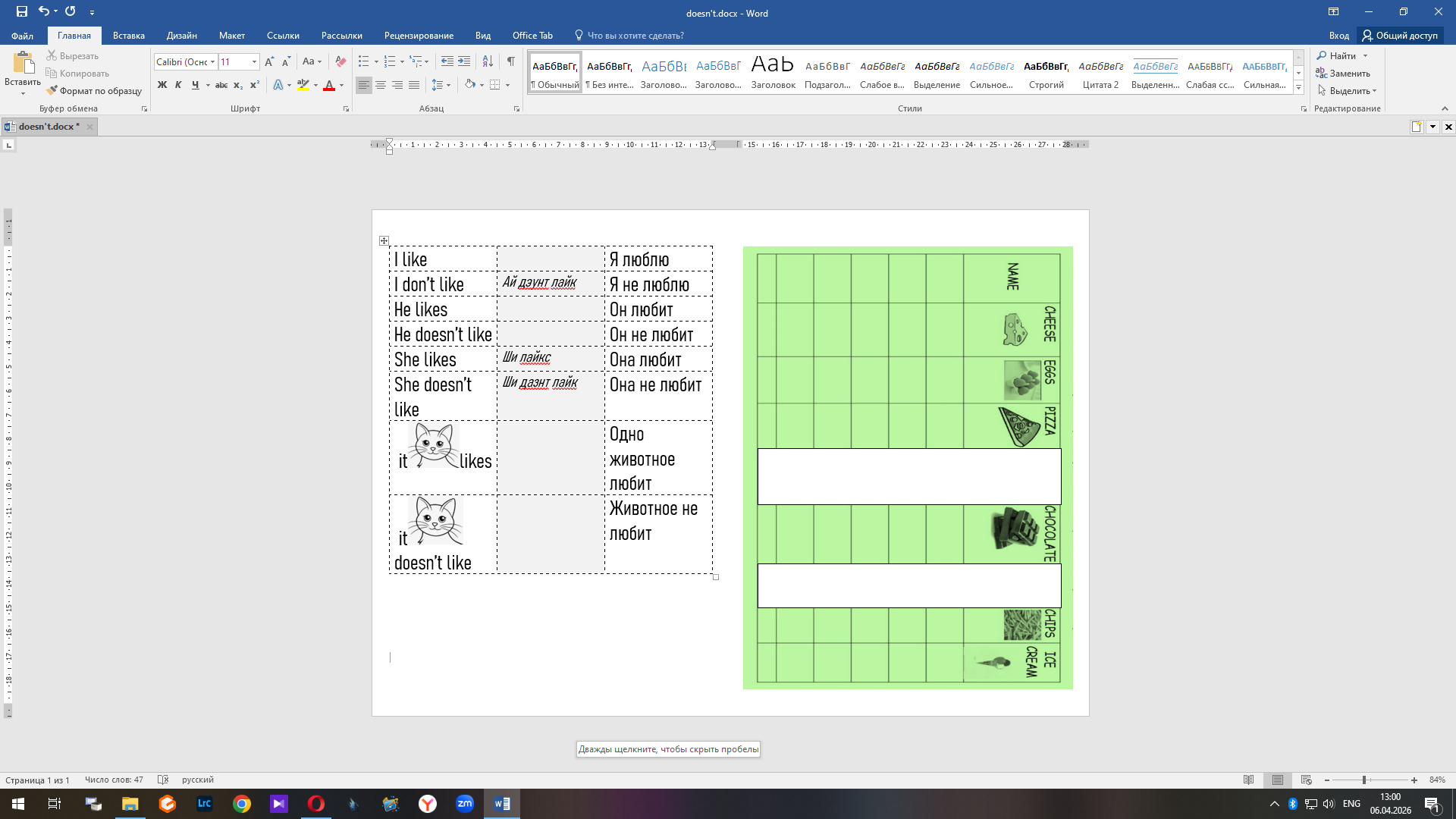
Task: Toggle show paragraph marks (¶)
Action: pyautogui.click(x=511, y=61)
